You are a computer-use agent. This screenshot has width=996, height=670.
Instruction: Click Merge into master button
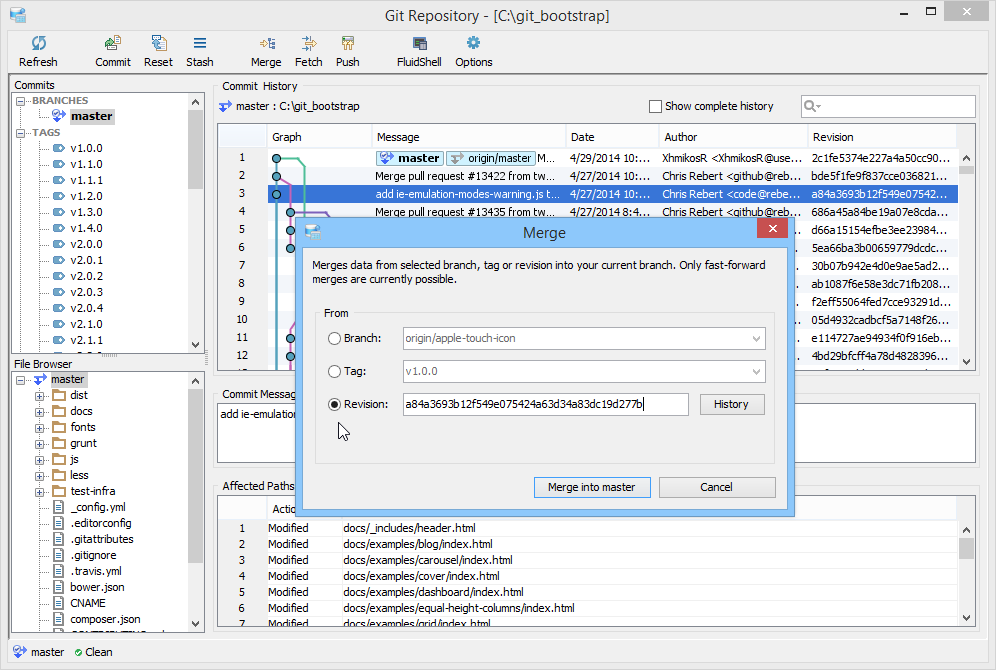pos(592,487)
